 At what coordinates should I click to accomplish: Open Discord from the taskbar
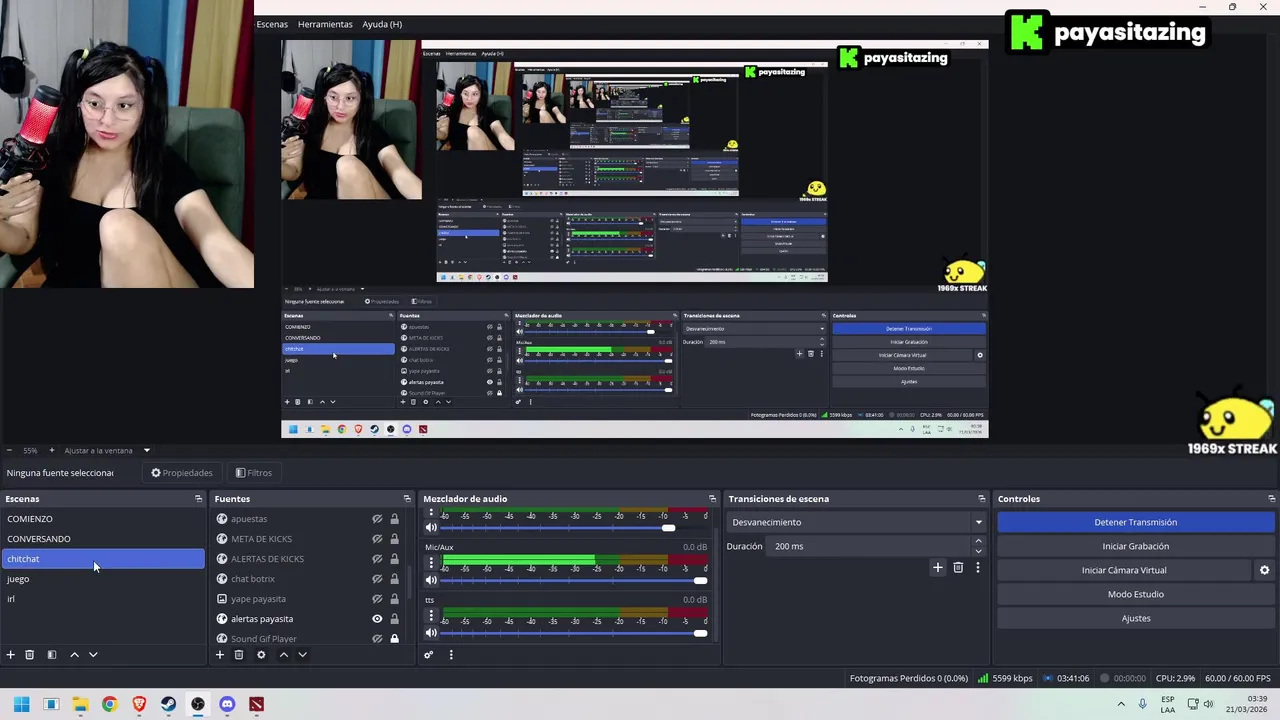coord(227,704)
